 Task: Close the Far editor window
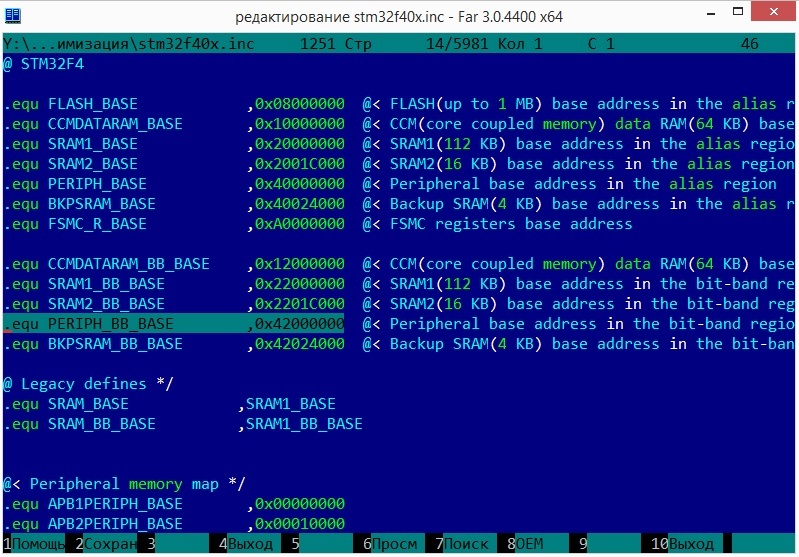[x=774, y=11]
